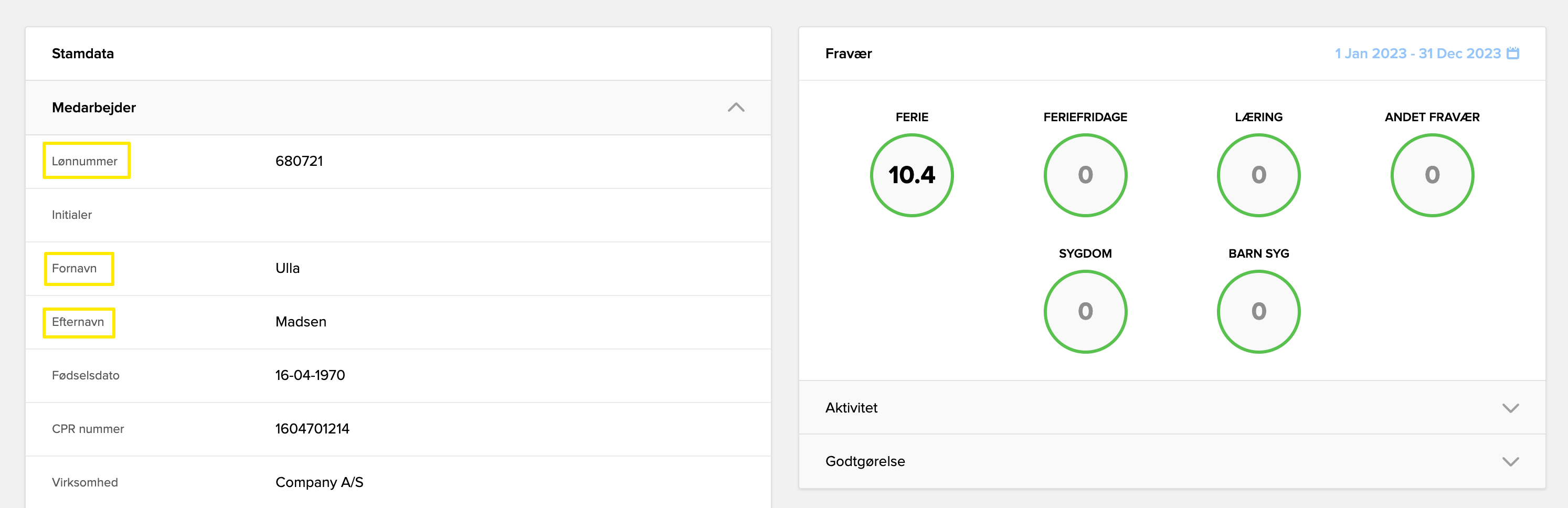Click the Stamdata panel heading

tap(83, 54)
